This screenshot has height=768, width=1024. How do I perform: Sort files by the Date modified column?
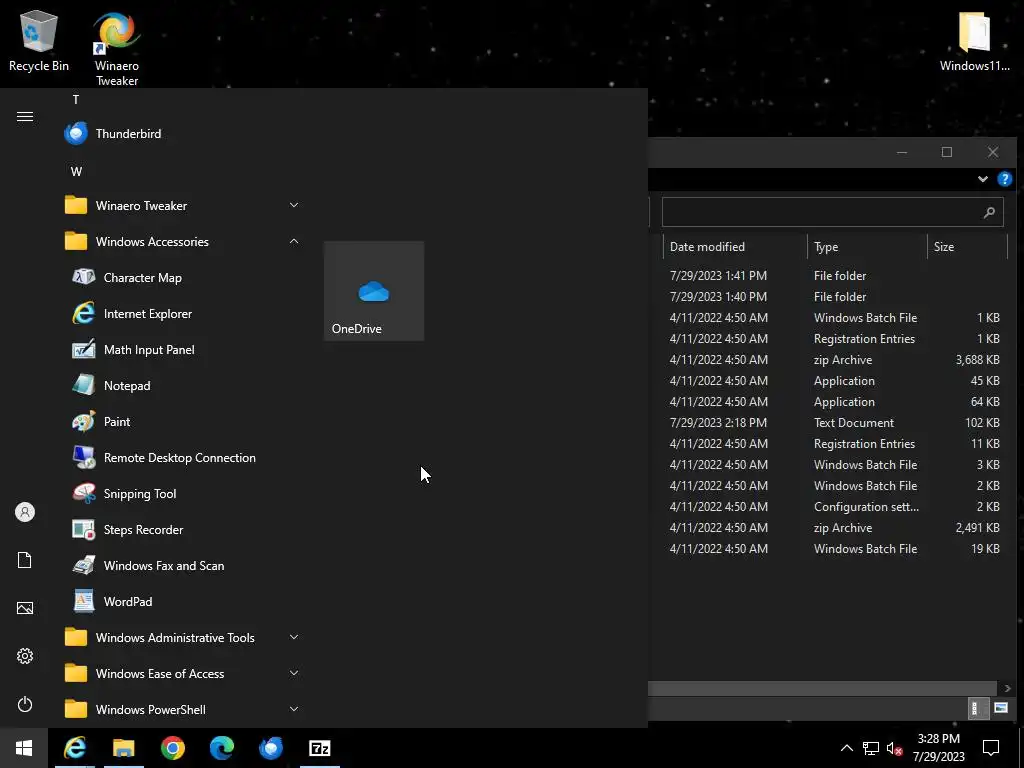pos(735,247)
